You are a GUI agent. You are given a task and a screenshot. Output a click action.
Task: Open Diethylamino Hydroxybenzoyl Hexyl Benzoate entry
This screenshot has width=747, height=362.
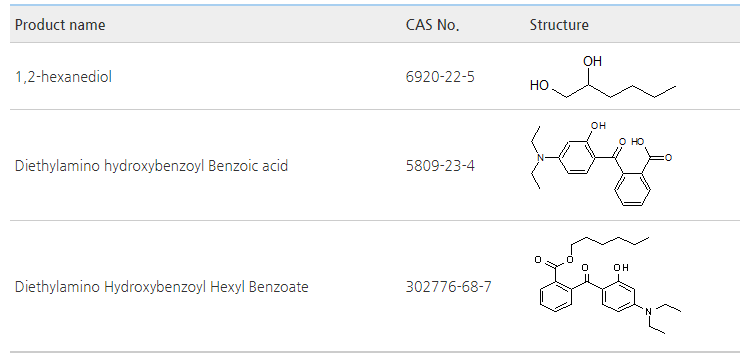click(x=162, y=287)
